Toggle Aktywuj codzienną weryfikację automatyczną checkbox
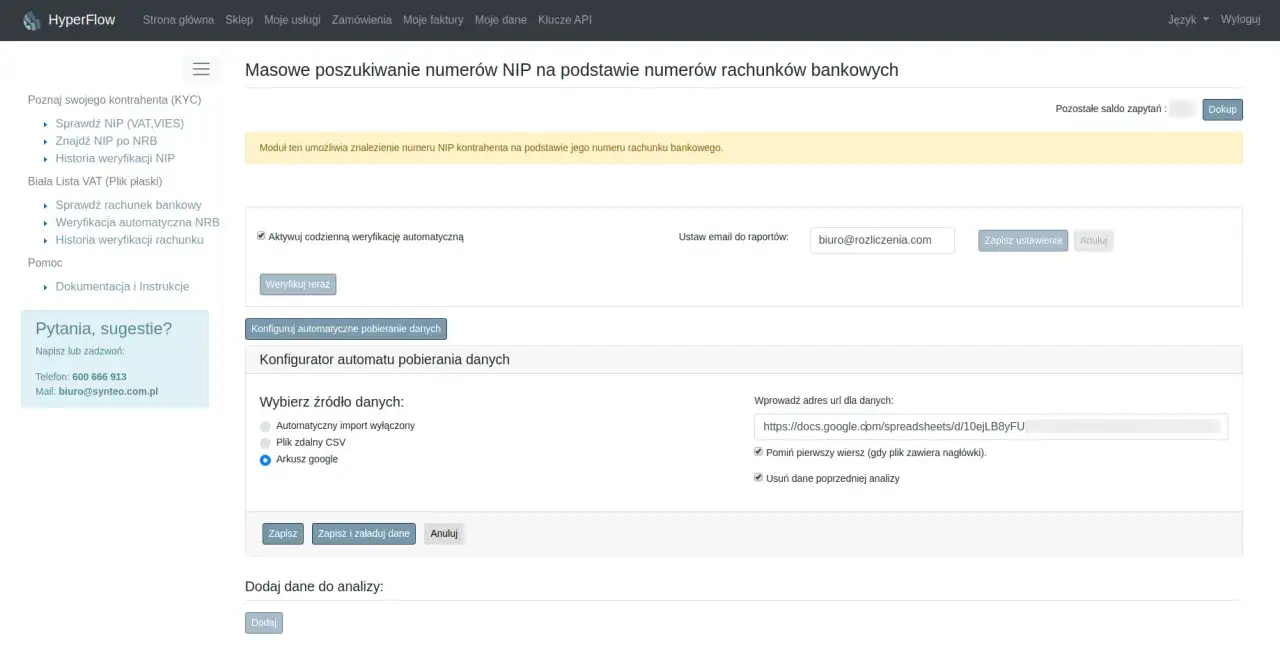This screenshot has height=649, width=1280. [261, 236]
